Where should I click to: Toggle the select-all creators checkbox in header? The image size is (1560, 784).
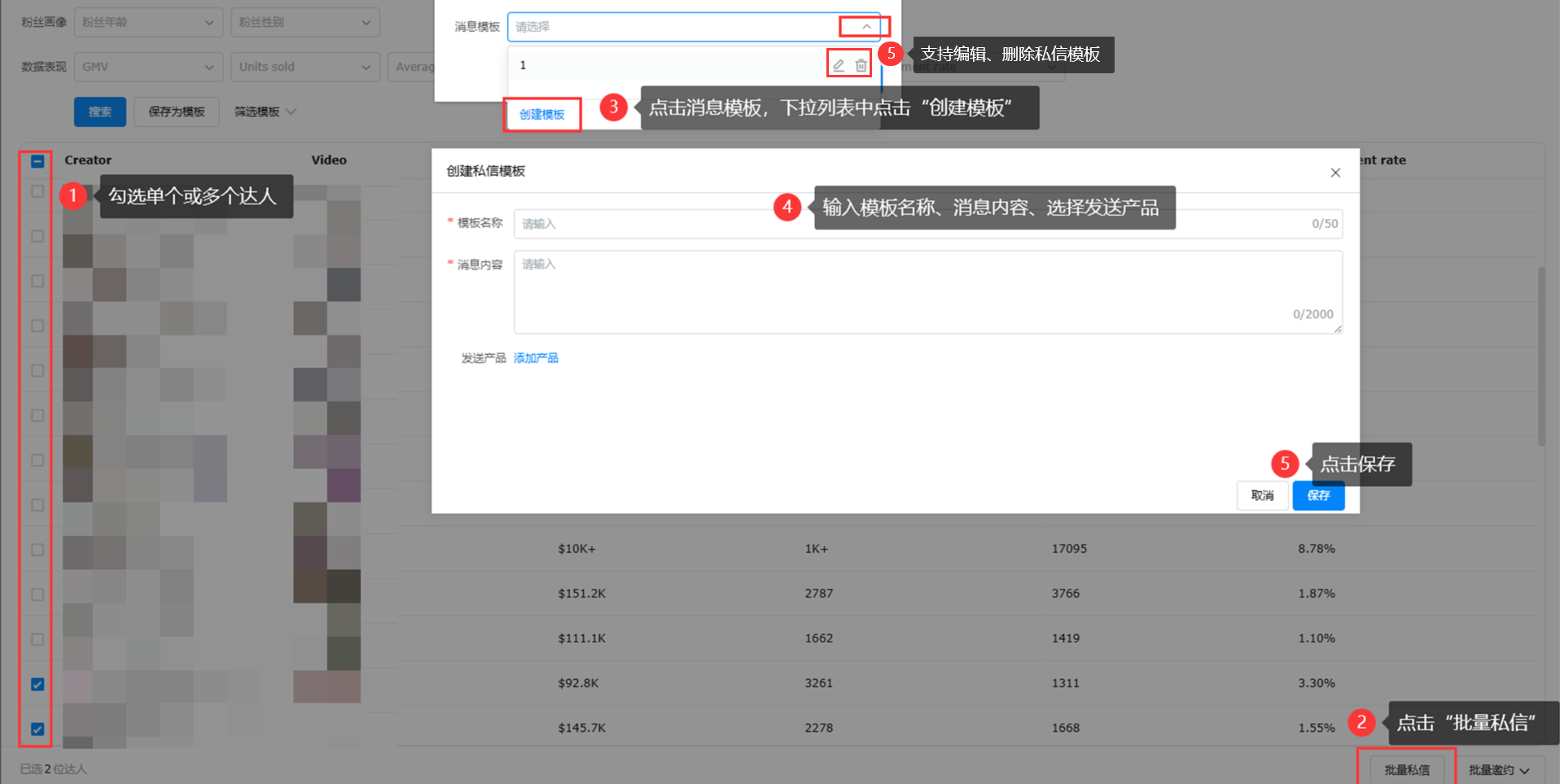point(37,161)
